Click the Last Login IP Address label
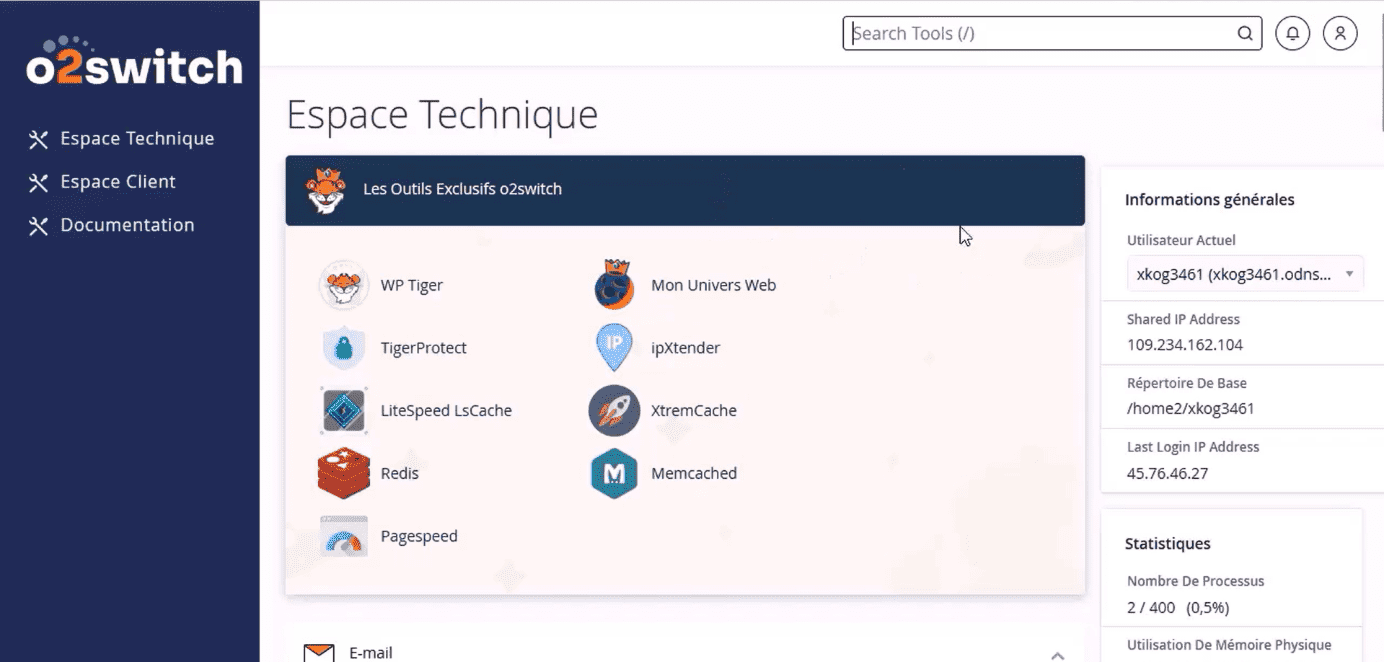Viewport: 1384px width, 662px height. click(x=1193, y=447)
